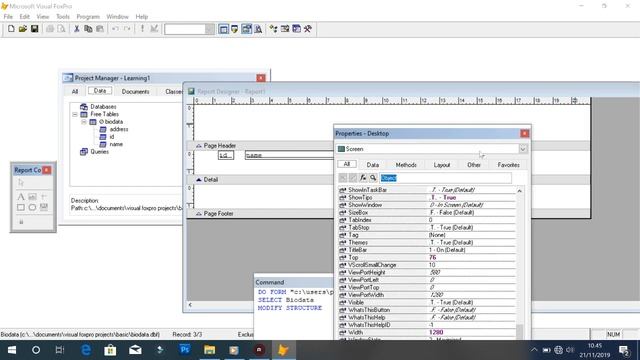
Task: Click the name field in Page Header band
Action: coord(289,155)
